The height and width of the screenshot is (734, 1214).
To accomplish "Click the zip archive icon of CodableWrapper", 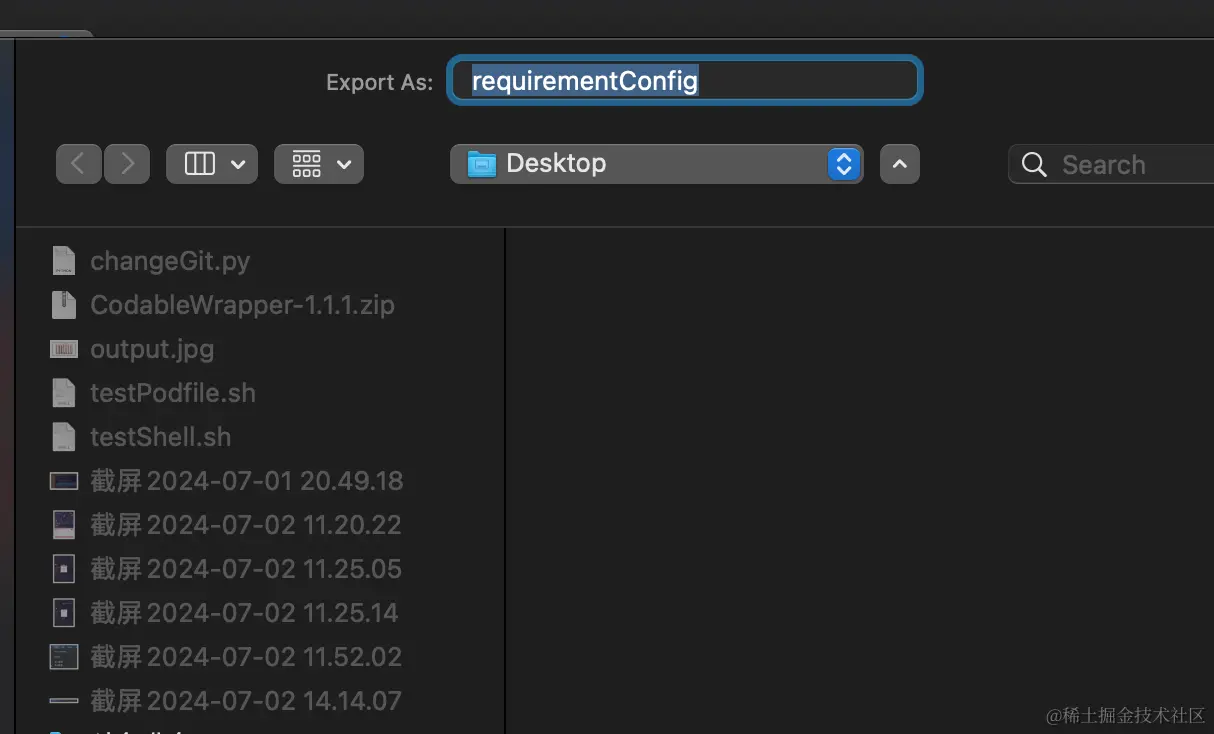I will pyautogui.click(x=64, y=305).
